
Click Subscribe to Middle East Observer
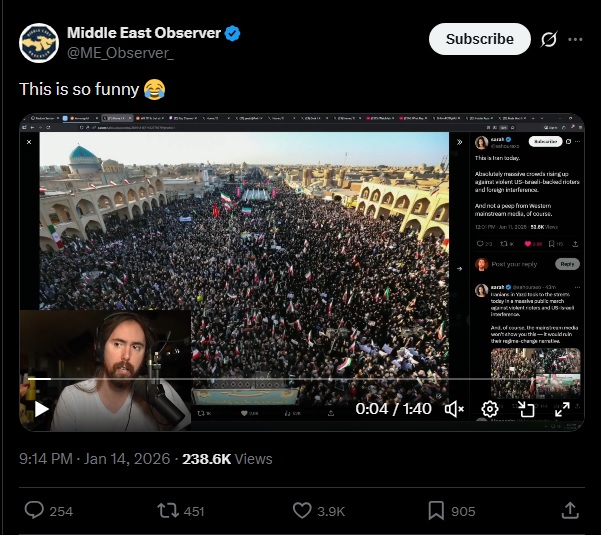479,39
